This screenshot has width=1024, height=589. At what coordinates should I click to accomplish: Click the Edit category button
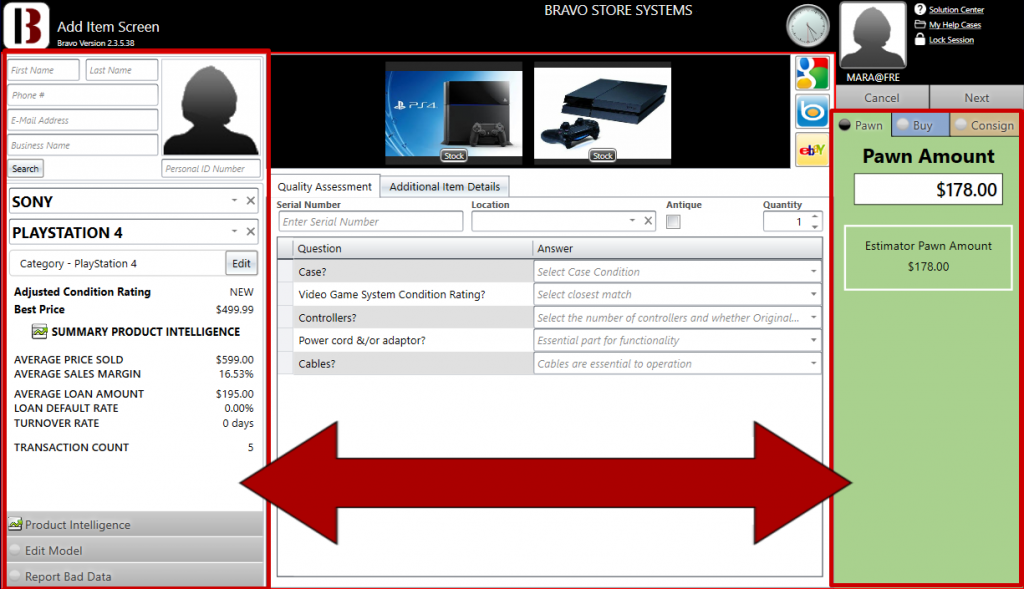[x=241, y=264]
